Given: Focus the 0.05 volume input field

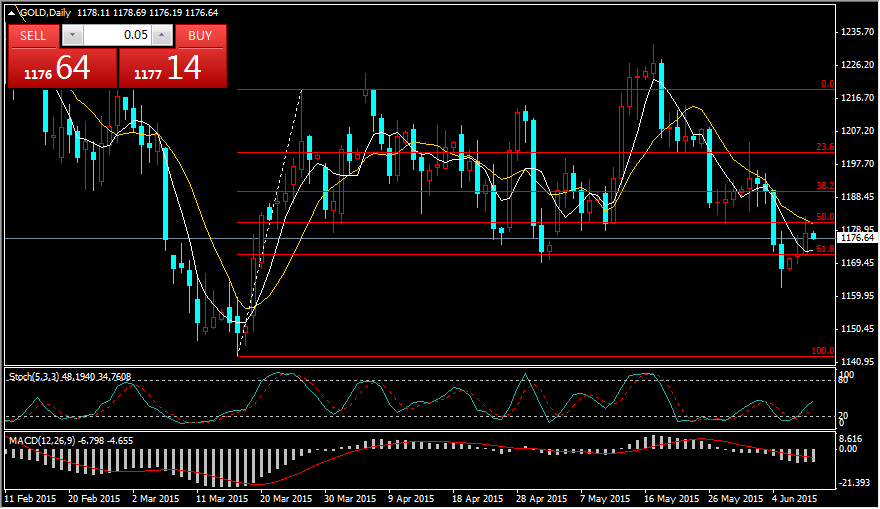Looking at the screenshot, I should pyautogui.click(x=117, y=35).
